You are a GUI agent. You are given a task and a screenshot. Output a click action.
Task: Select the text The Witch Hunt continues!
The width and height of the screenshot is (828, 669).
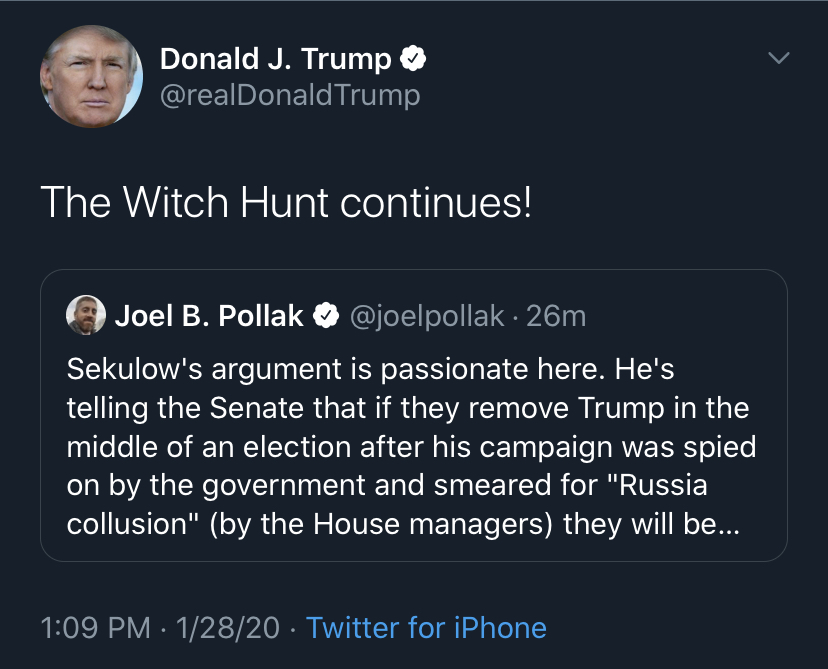coord(286,202)
